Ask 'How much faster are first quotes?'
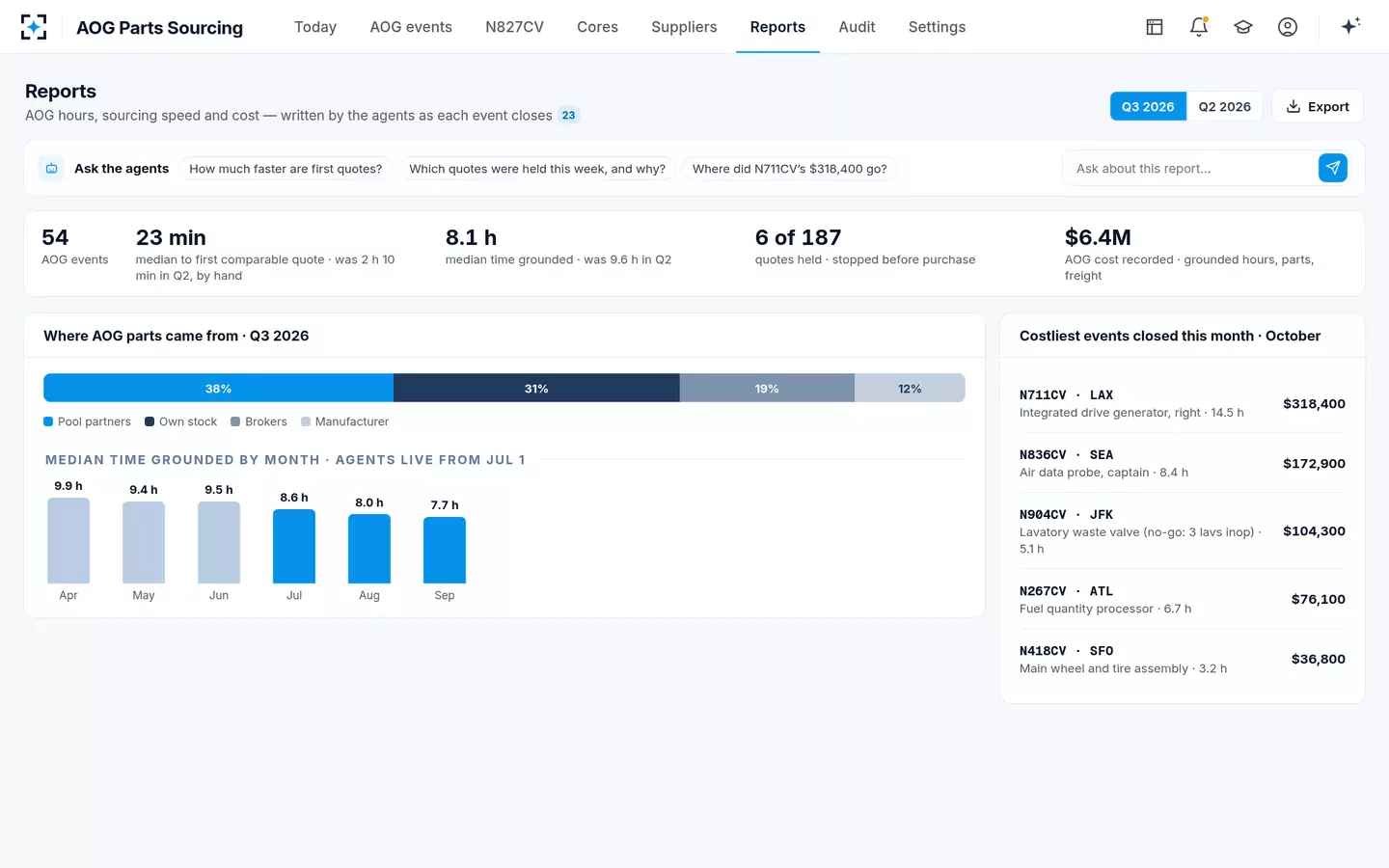The width and height of the screenshot is (1389, 868). [286, 169]
